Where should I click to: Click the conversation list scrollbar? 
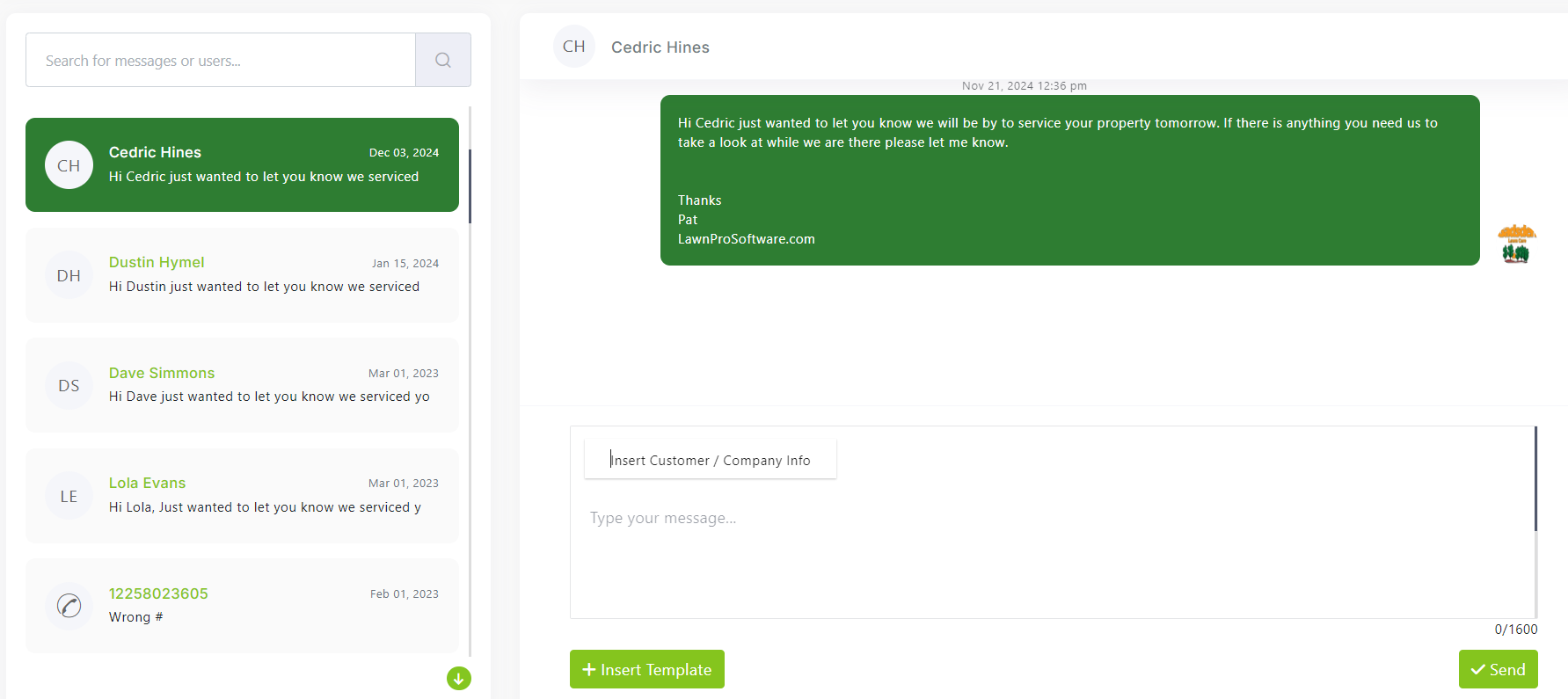pos(470,186)
